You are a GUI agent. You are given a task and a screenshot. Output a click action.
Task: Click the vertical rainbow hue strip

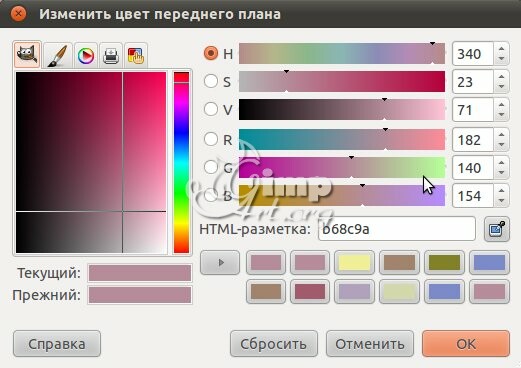[x=181, y=163]
